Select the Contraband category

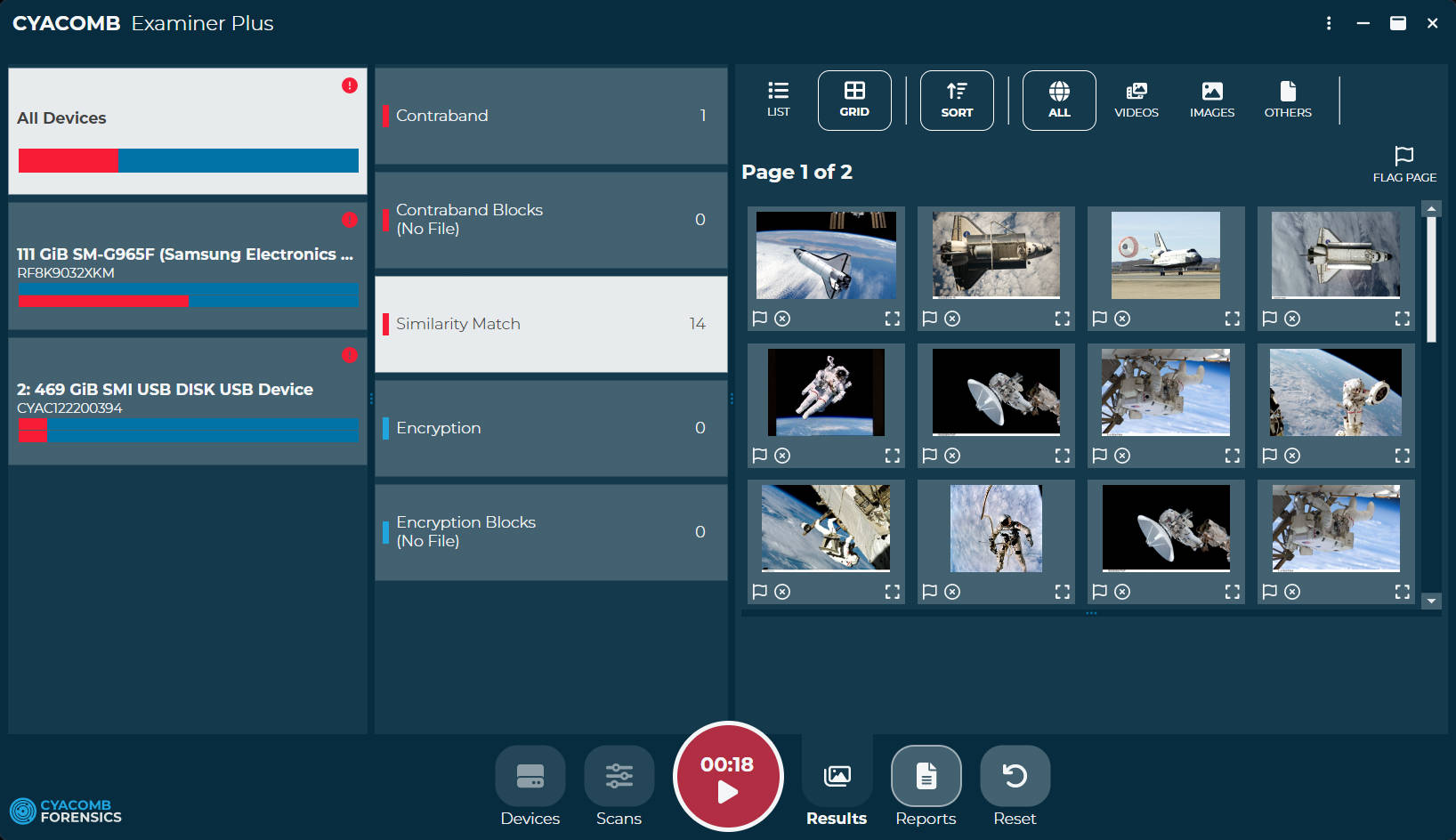[x=551, y=116]
